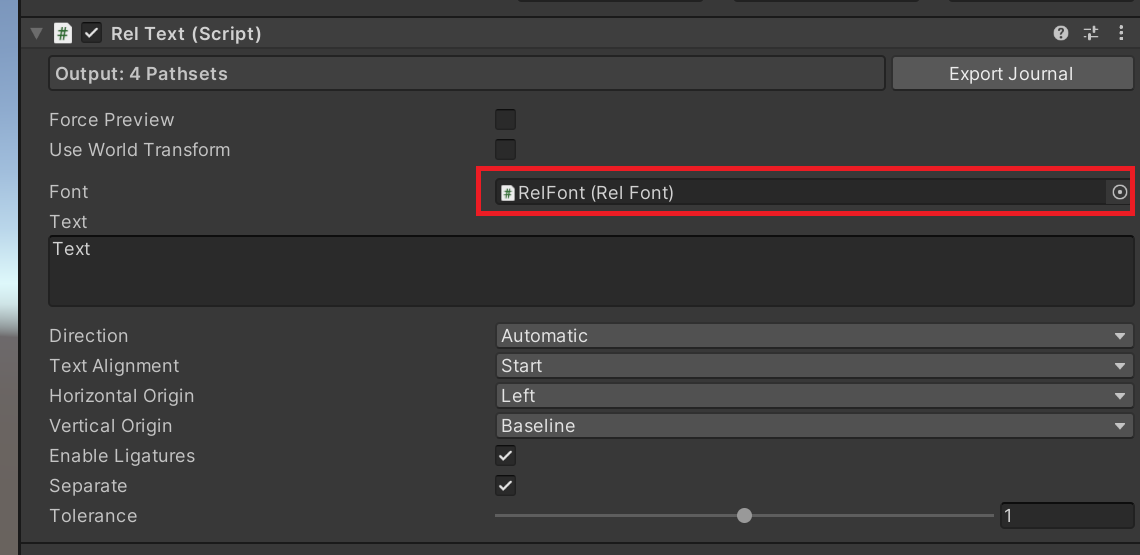Viewport: 1140px width, 555px height.
Task: Open the Text Alignment dropdown
Action: click(x=814, y=366)
